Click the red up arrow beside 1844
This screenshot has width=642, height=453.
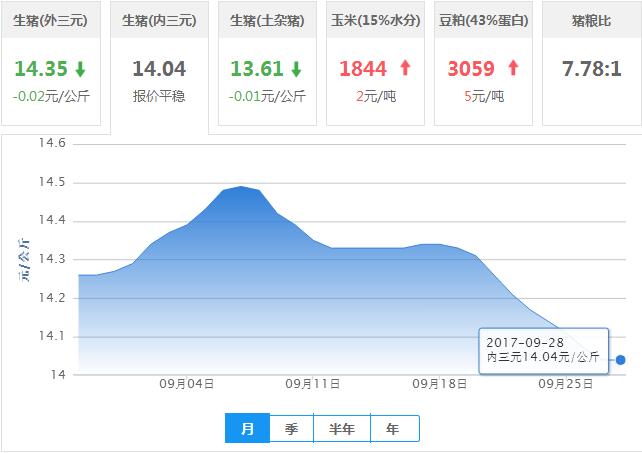click(x=405, y=68)
